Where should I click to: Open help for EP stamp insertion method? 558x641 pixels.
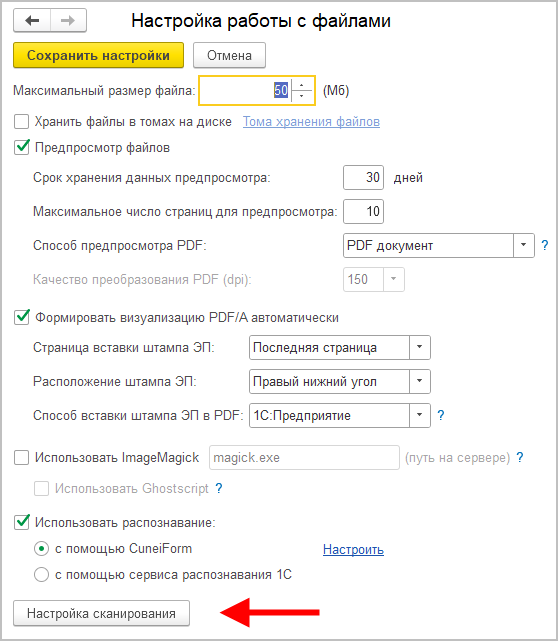pyautogui.click(x=440, y=415)
